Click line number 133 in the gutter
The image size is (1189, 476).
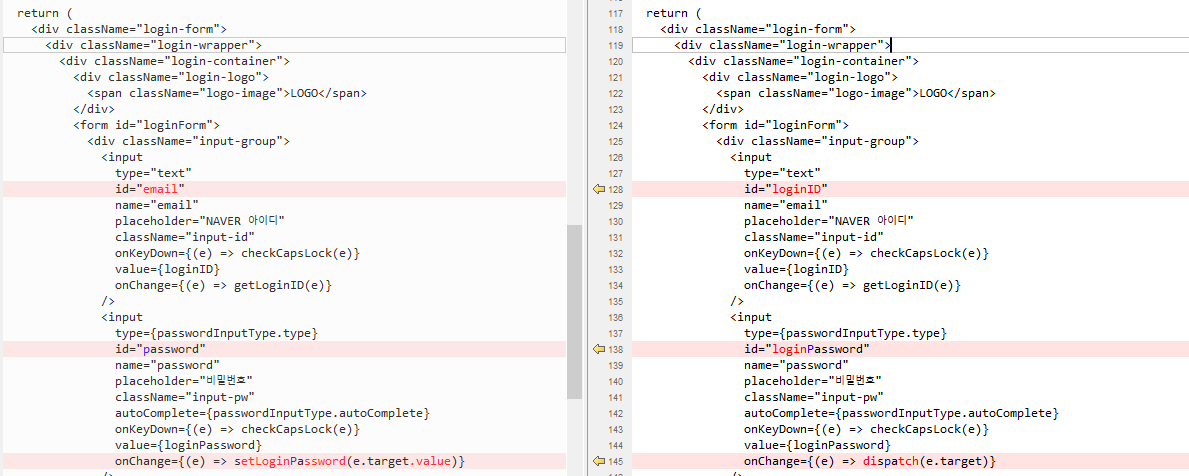click(616, 269)
